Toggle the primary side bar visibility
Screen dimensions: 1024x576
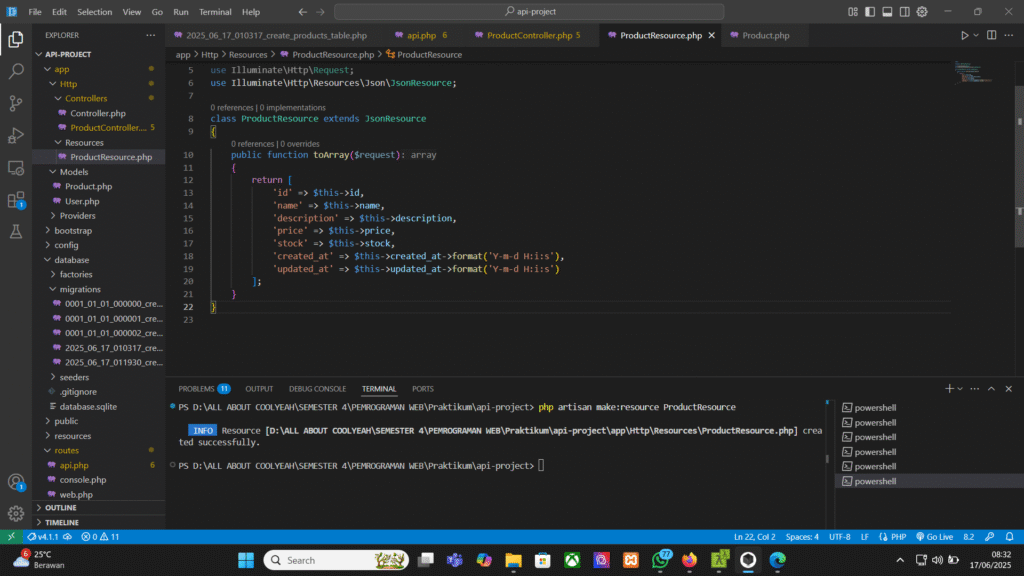click(871, 12)
